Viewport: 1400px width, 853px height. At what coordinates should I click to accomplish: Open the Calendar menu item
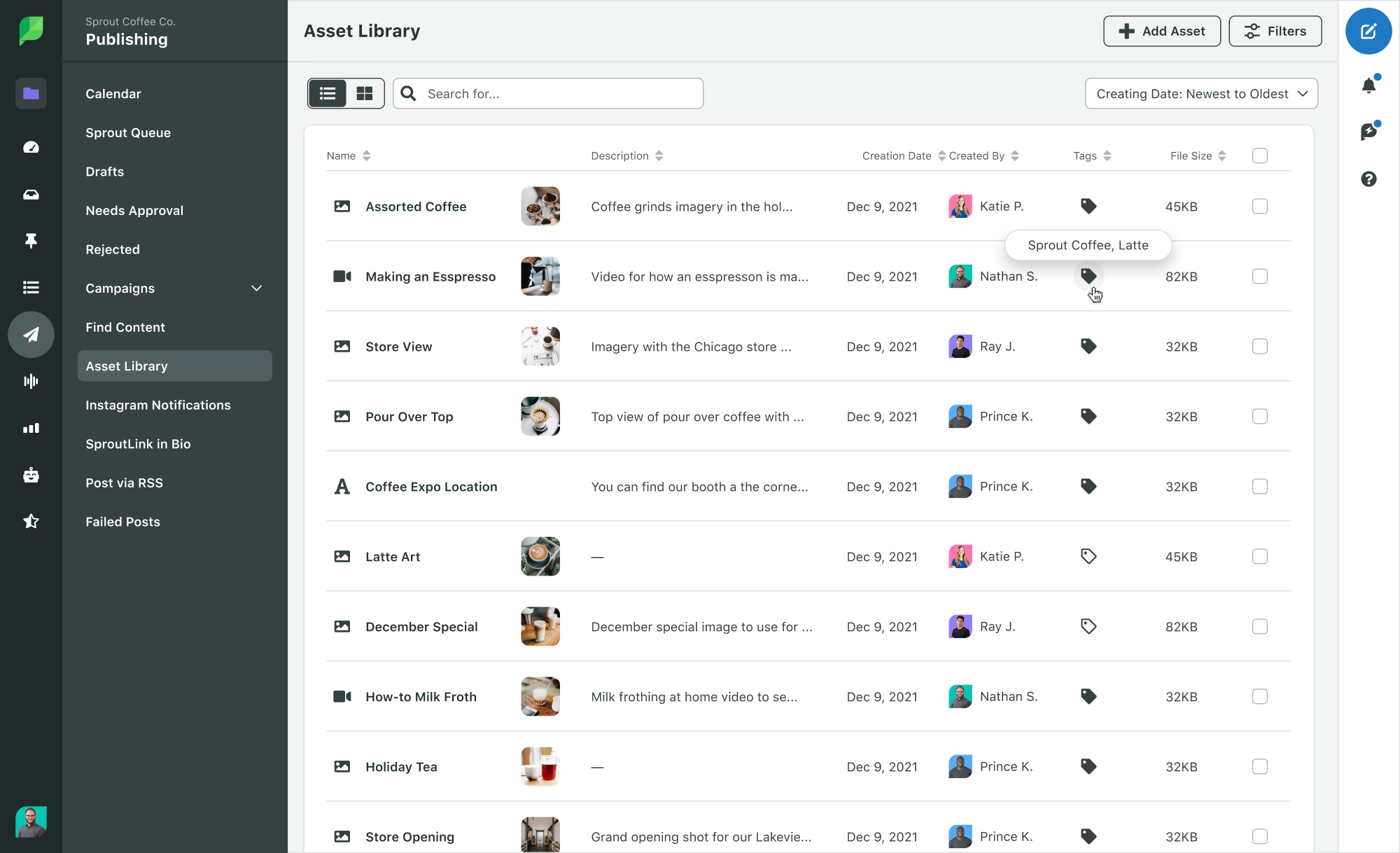click(114, 93)
